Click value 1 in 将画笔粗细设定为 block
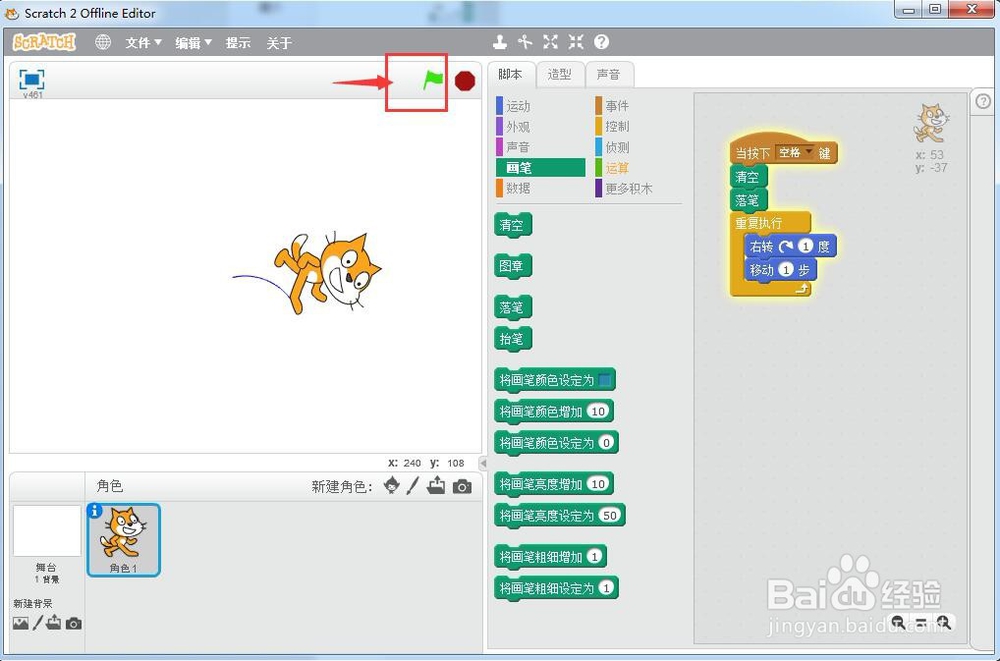Viewport: 1000px width, 661px height. 607,588
